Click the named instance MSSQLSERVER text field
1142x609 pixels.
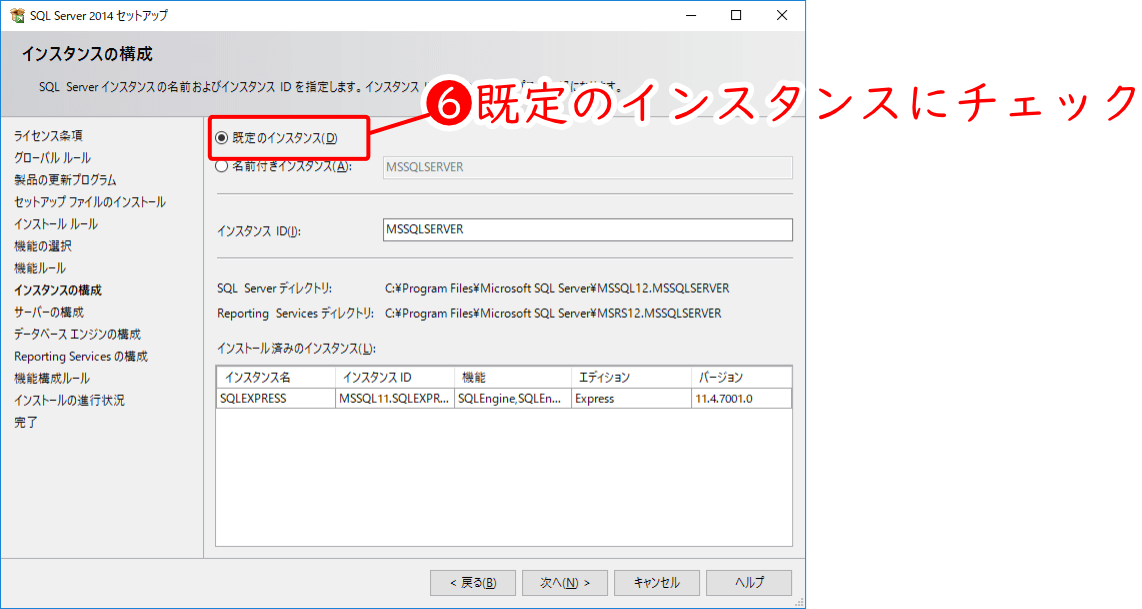587,168
